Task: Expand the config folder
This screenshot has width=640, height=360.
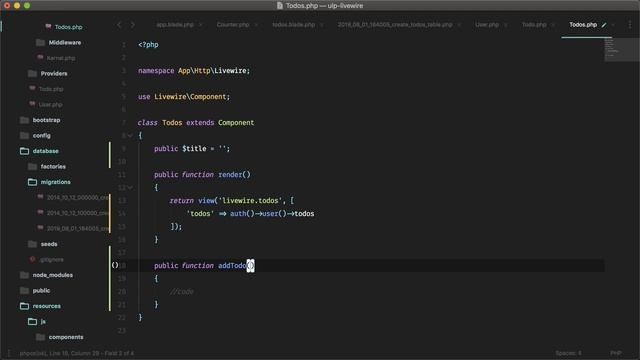Action: pyautogui.click(x=42, y=136)
